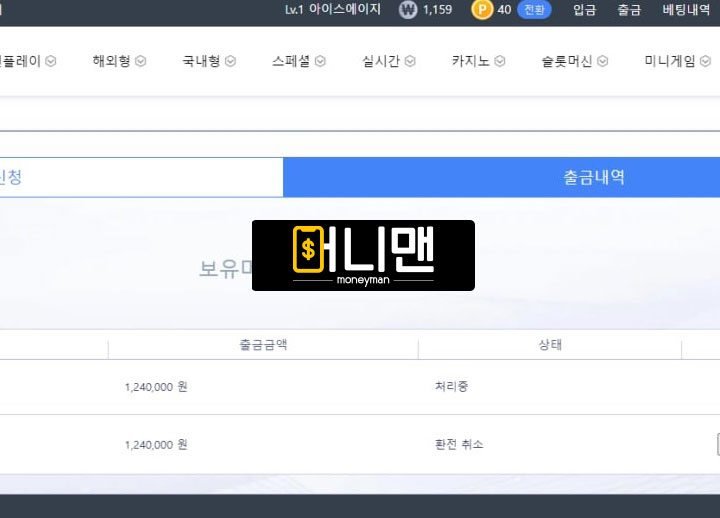720x518 pixels.
Task: Open the 슬롯머신 menu item
Action: pos(567,61)
